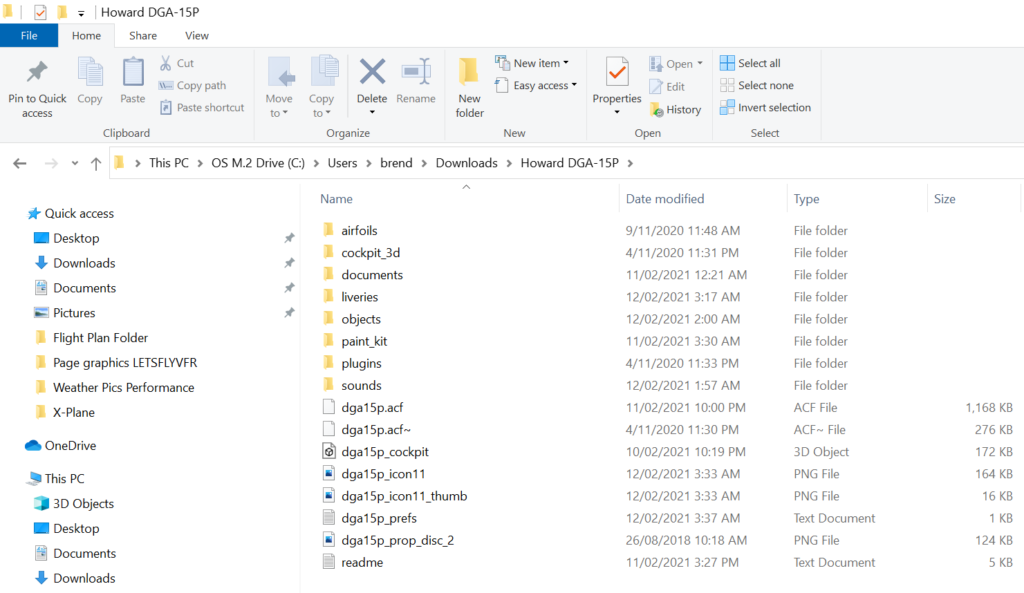Select the dga15p.acf~ file
Image resolution: width=1024 pixels, height=593 pixels.
[376, 430]
